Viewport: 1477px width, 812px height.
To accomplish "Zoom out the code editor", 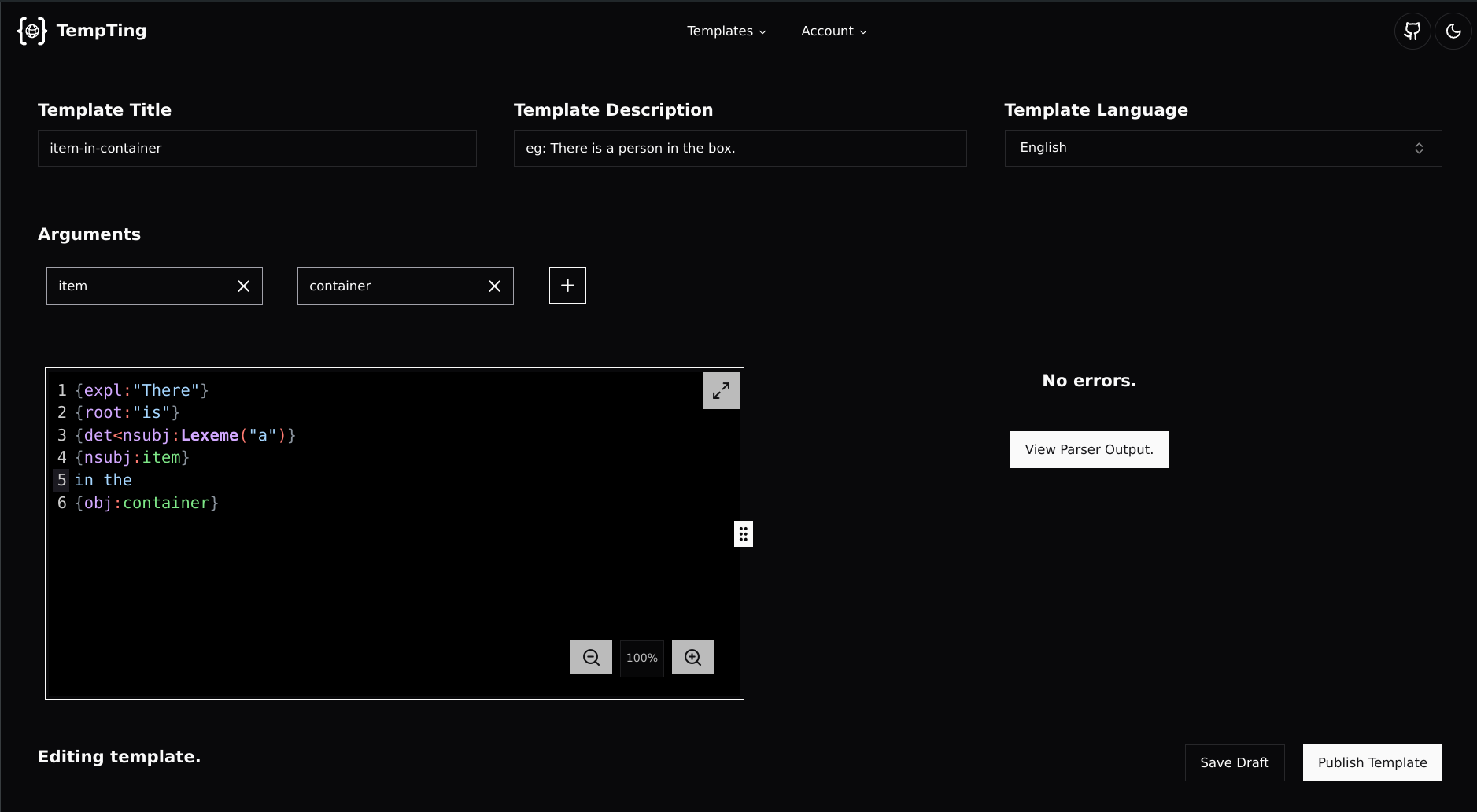I will (591, 657).
